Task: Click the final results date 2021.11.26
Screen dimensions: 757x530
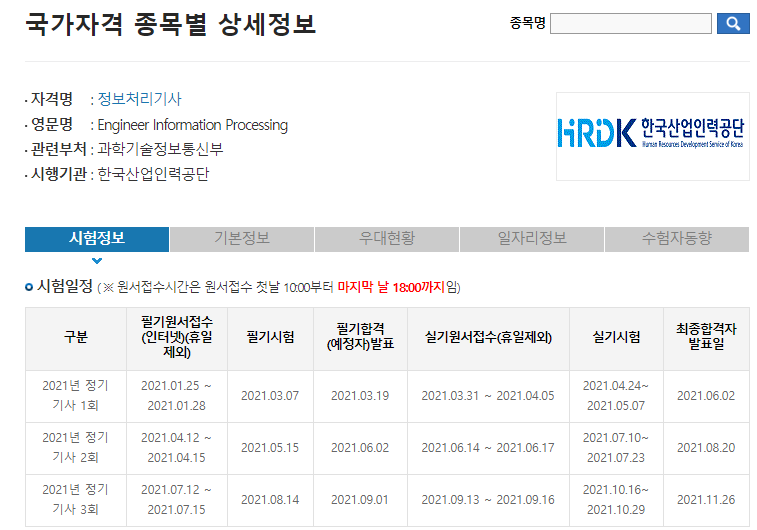Action: [x=706, y=500]
